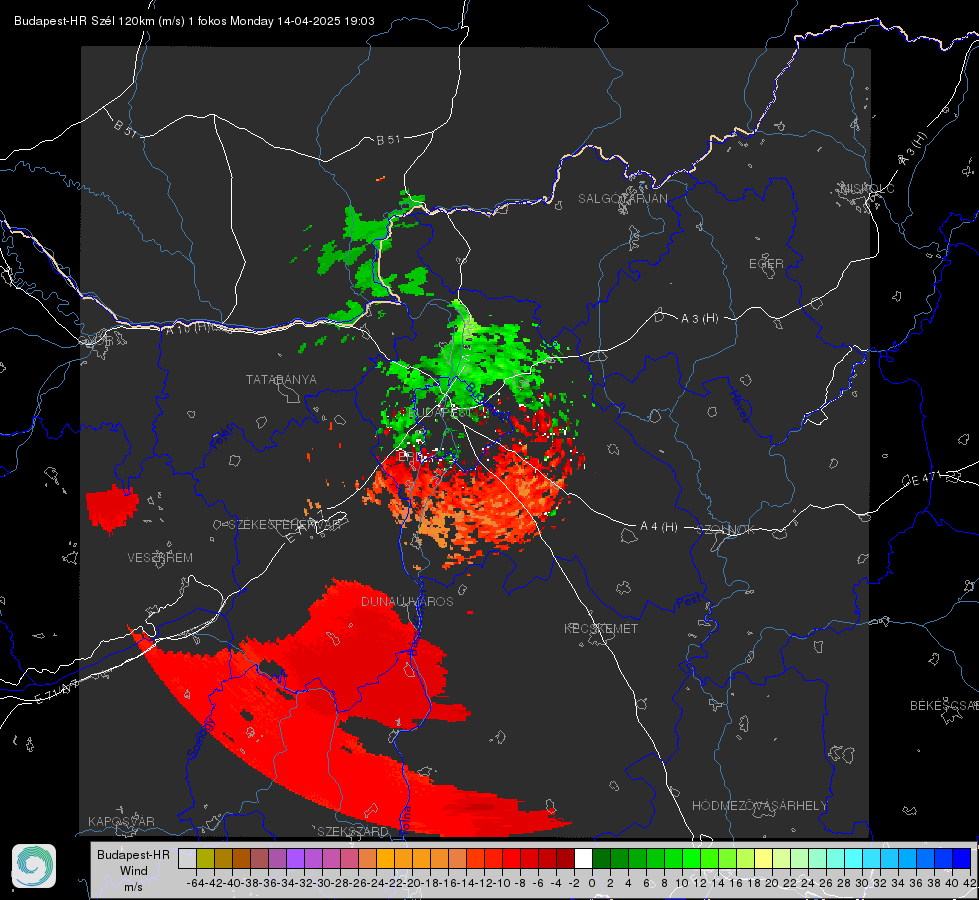Image resolution: width=979 pixels, height=900 pixels.
Task: Pick the pale green swatch between 22 and 24
Action: [799, 859]
